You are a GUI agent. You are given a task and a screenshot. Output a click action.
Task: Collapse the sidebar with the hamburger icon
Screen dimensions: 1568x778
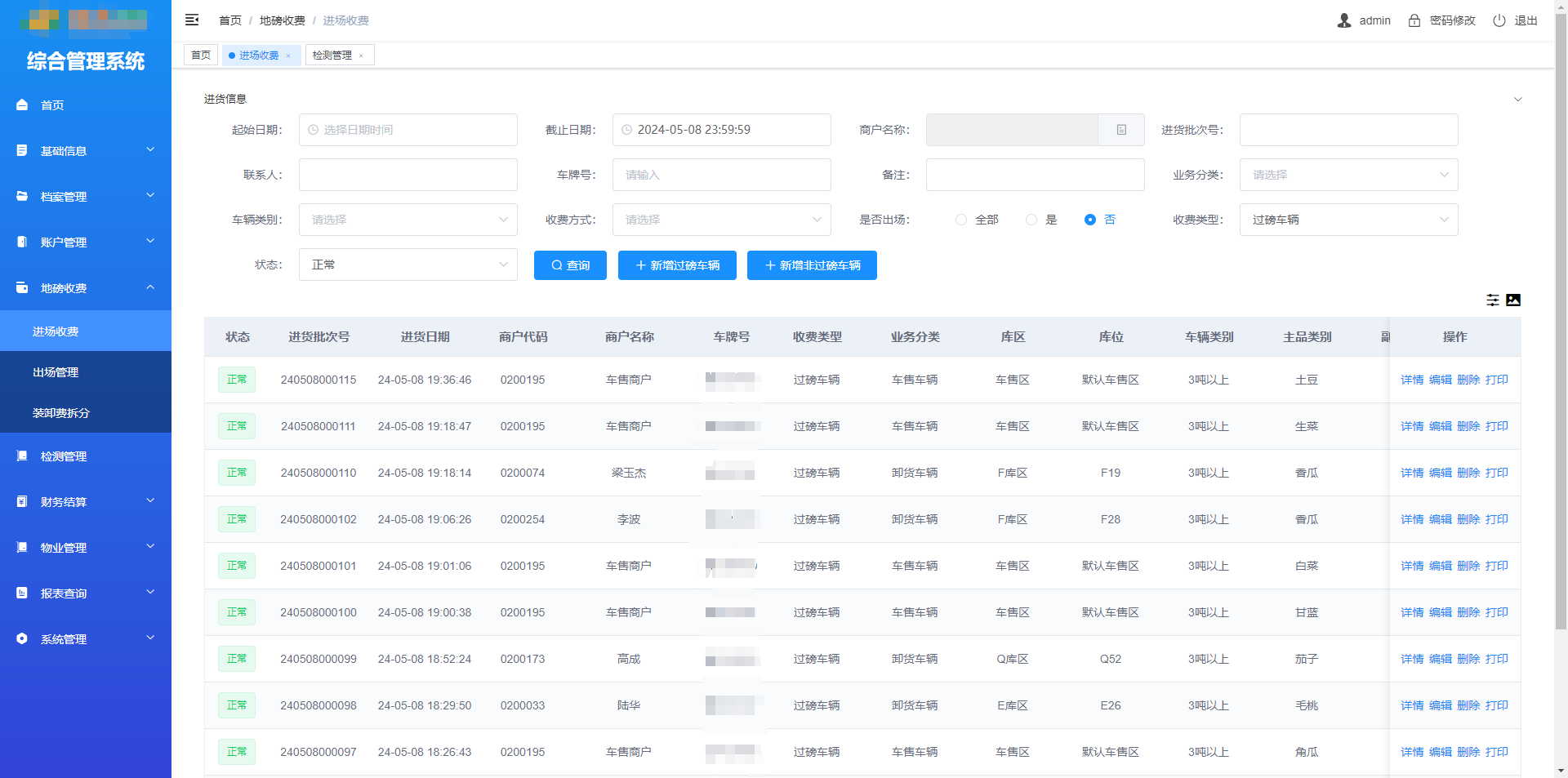(192, 20)
